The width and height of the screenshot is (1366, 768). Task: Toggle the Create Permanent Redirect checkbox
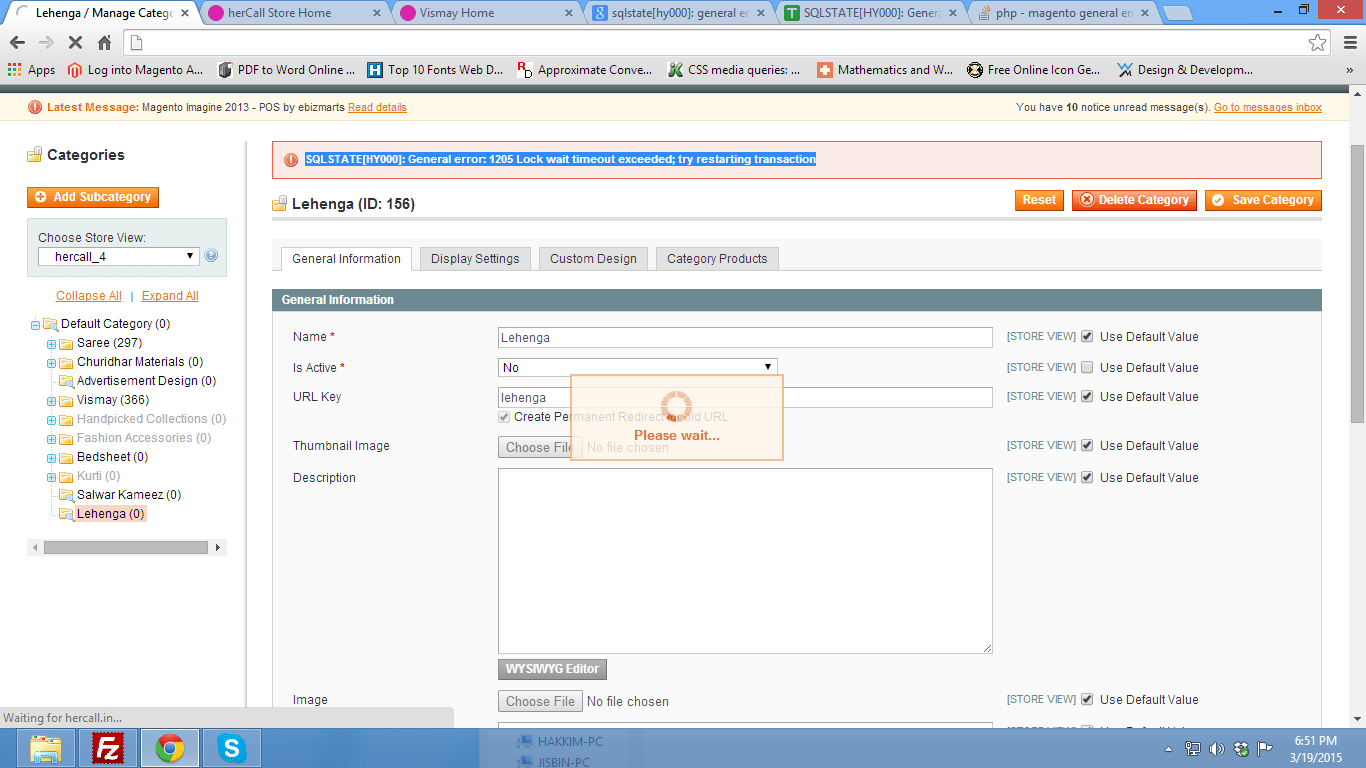point(504,417)
